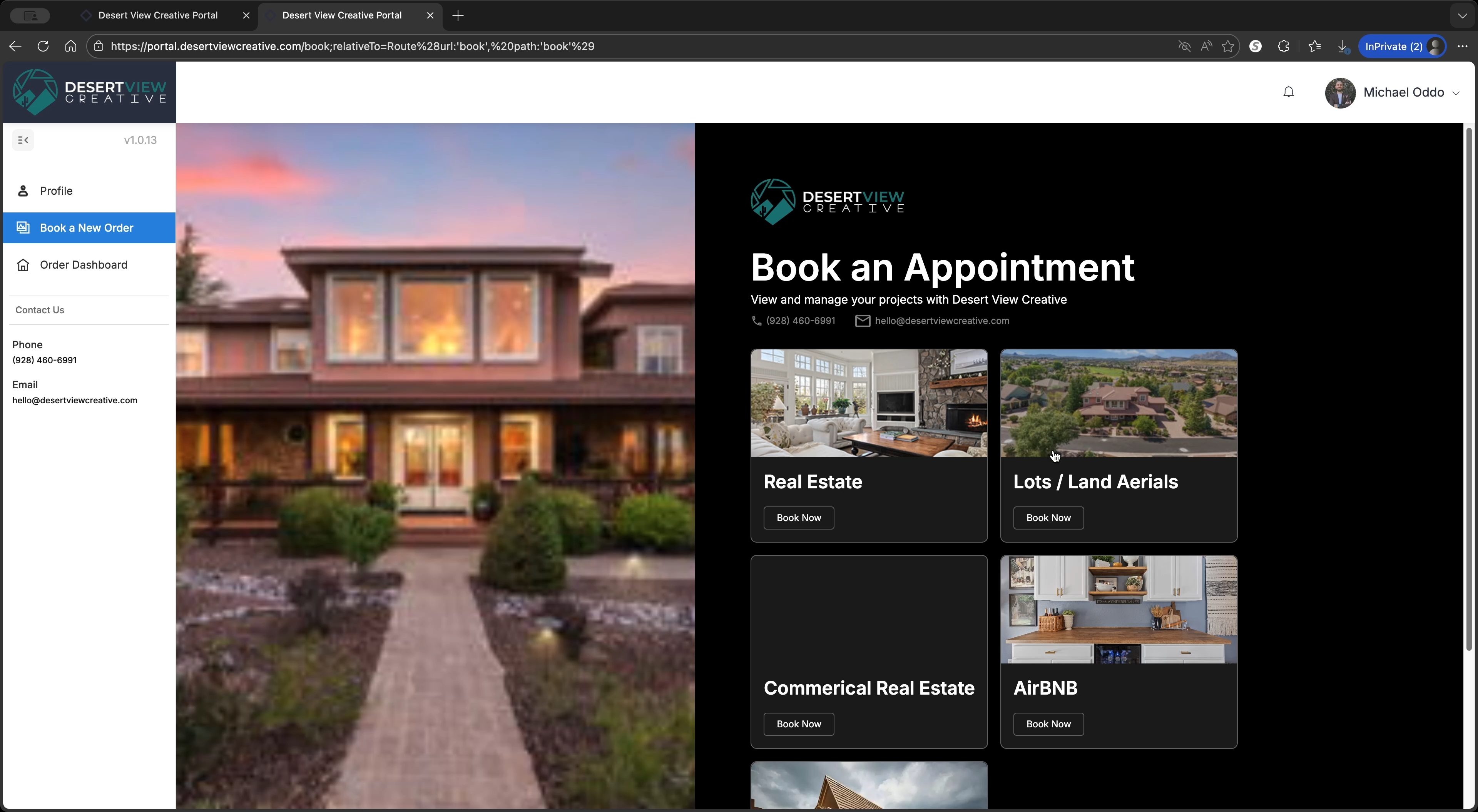Image resolution: width=1478 pixels, height=812 pixels.
Task: Click the phone icon beside main number
Action: click(756, 321)
